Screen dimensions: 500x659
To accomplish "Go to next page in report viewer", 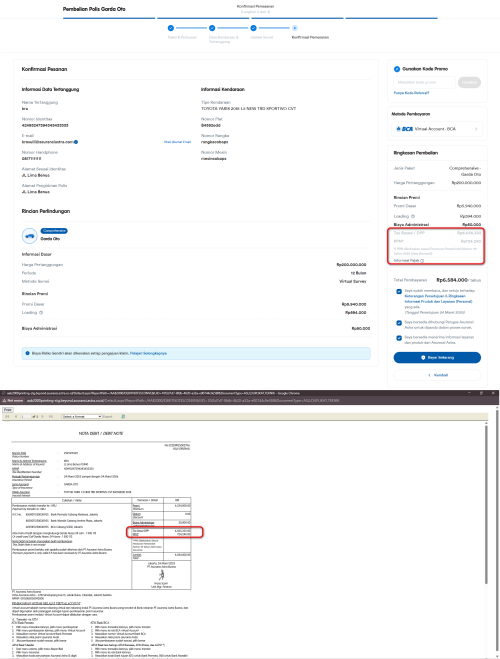I will tap(42, 416).
